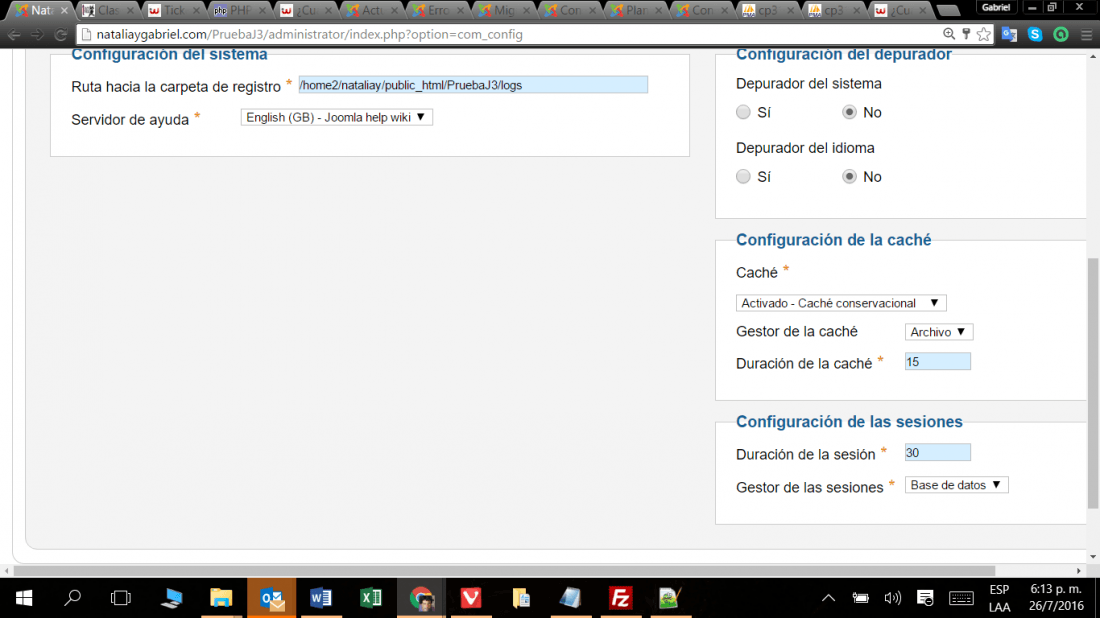Click the taskbar search magnifier

coord(72,598)
